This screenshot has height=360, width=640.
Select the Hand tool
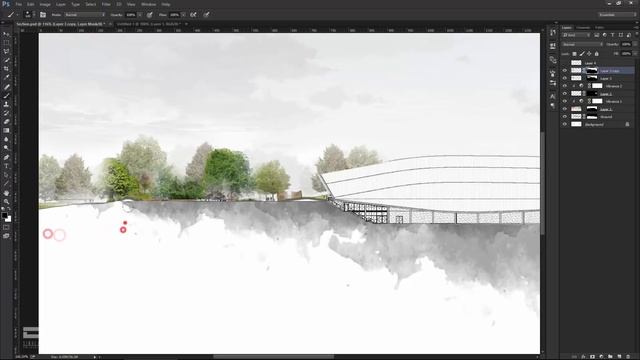tap(6, 193)
